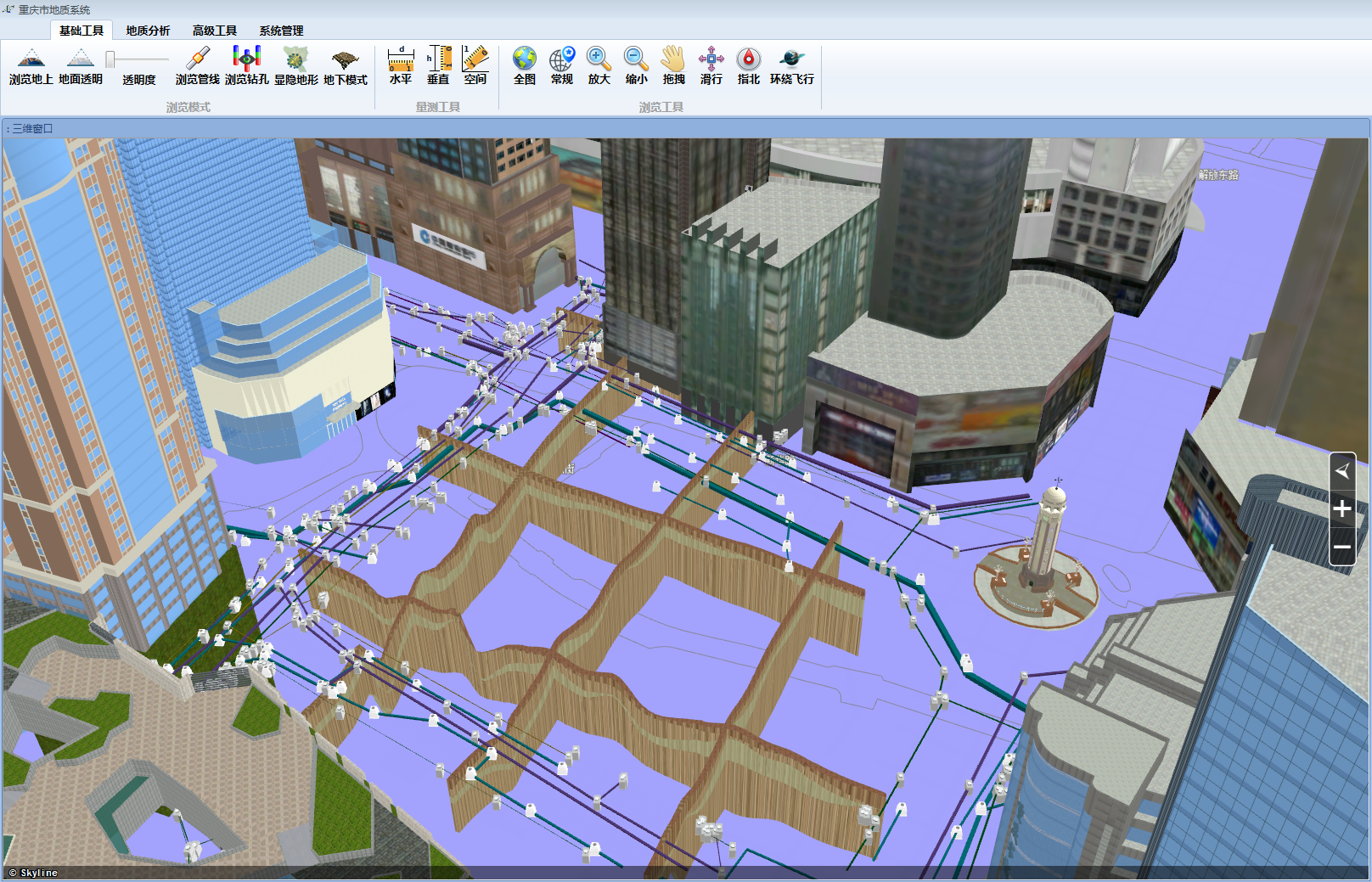Switch to 地下模式 underground mode
This screenshot has height=882, width=1372.
[x=346, y=66]
